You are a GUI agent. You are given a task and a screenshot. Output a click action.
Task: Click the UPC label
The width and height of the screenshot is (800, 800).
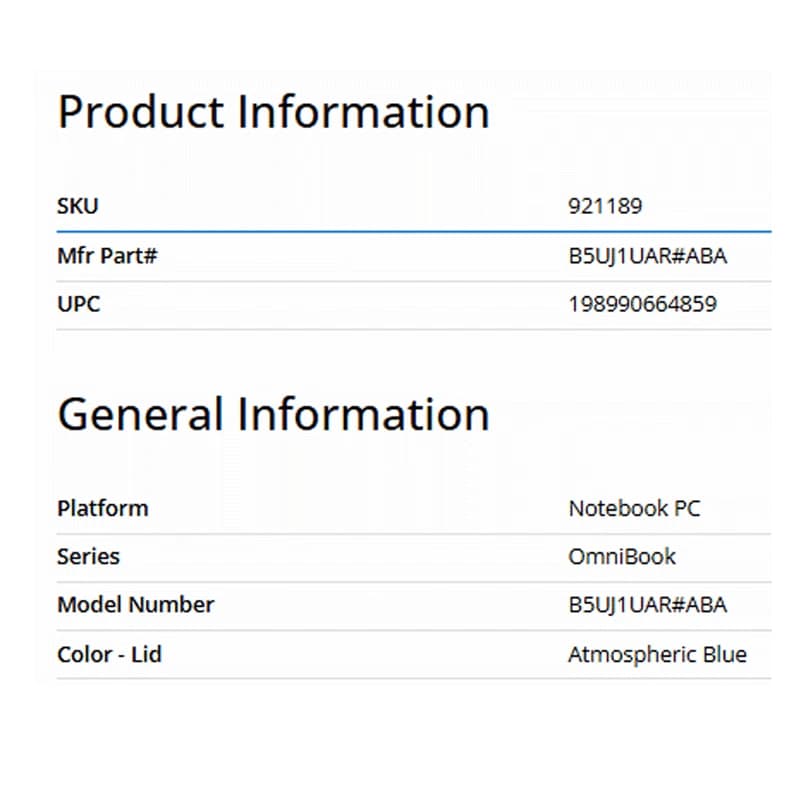[x=79, y=304]
